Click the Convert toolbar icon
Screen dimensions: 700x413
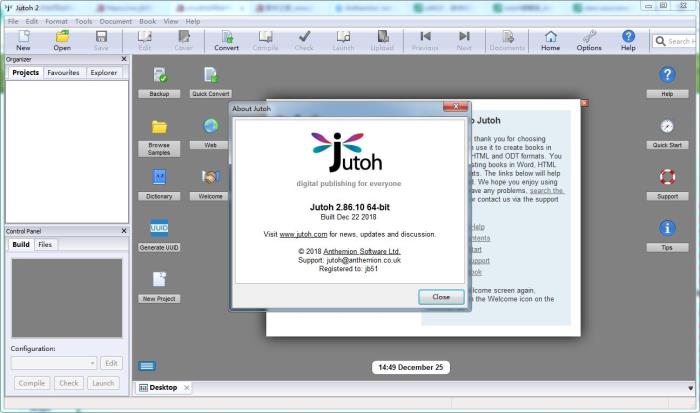[226, 41]
